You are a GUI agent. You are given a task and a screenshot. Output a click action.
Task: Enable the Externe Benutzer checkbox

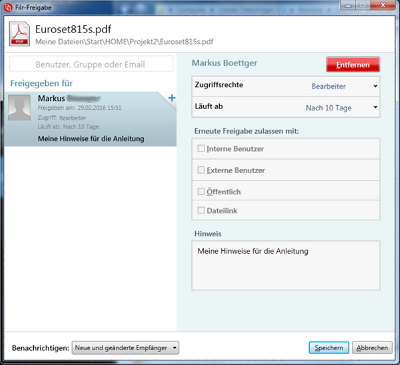pos(201,170)
